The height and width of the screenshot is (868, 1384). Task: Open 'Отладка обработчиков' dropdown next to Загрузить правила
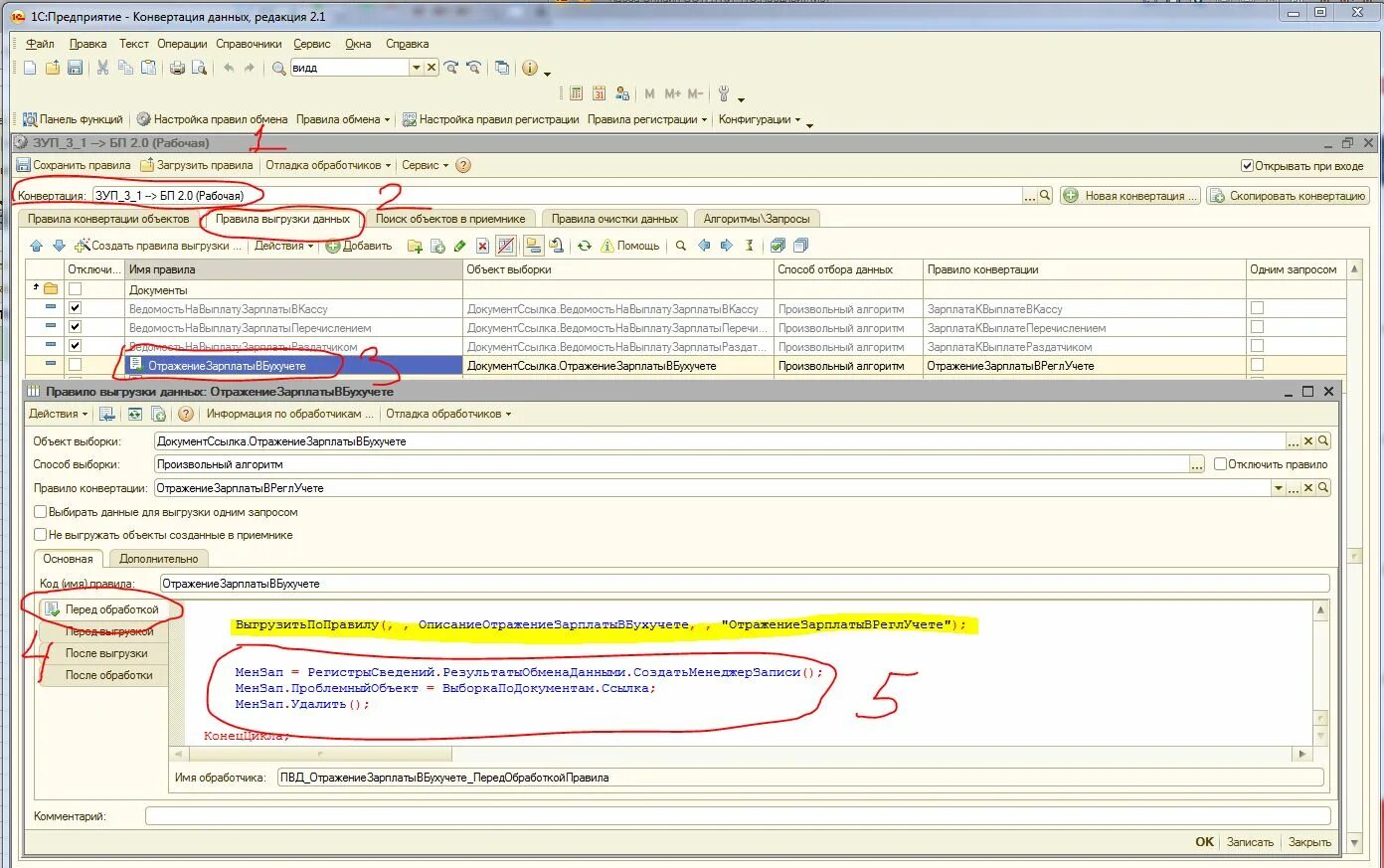tap(327, 165)
